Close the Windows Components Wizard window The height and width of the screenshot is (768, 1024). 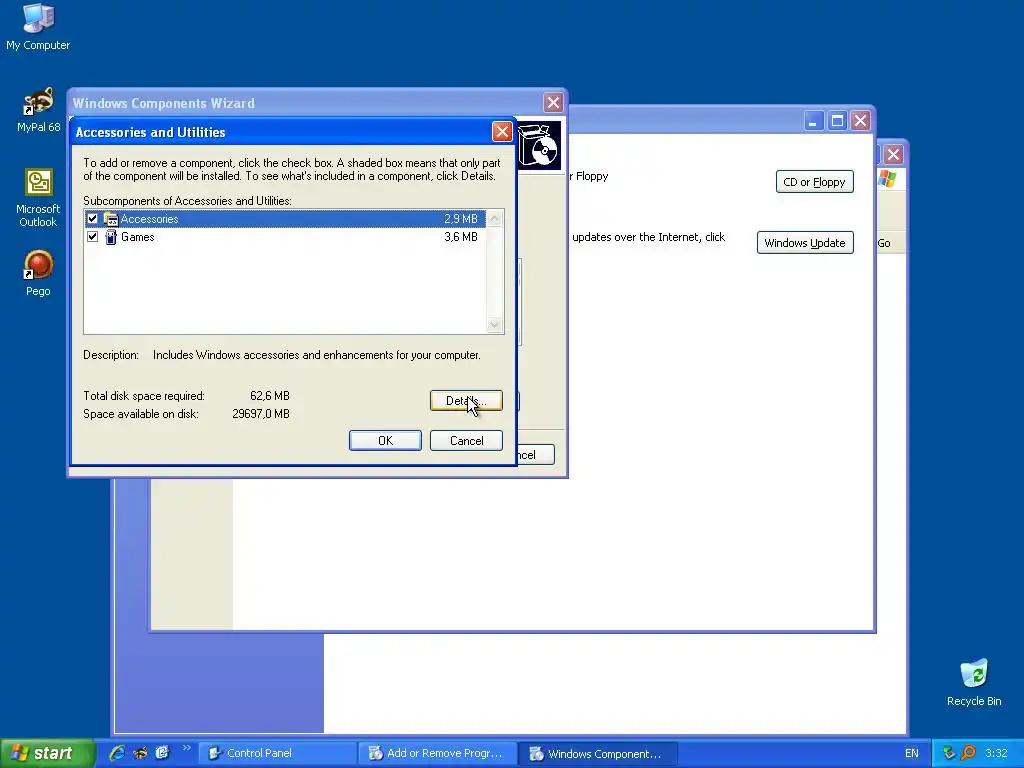(553, 103)
